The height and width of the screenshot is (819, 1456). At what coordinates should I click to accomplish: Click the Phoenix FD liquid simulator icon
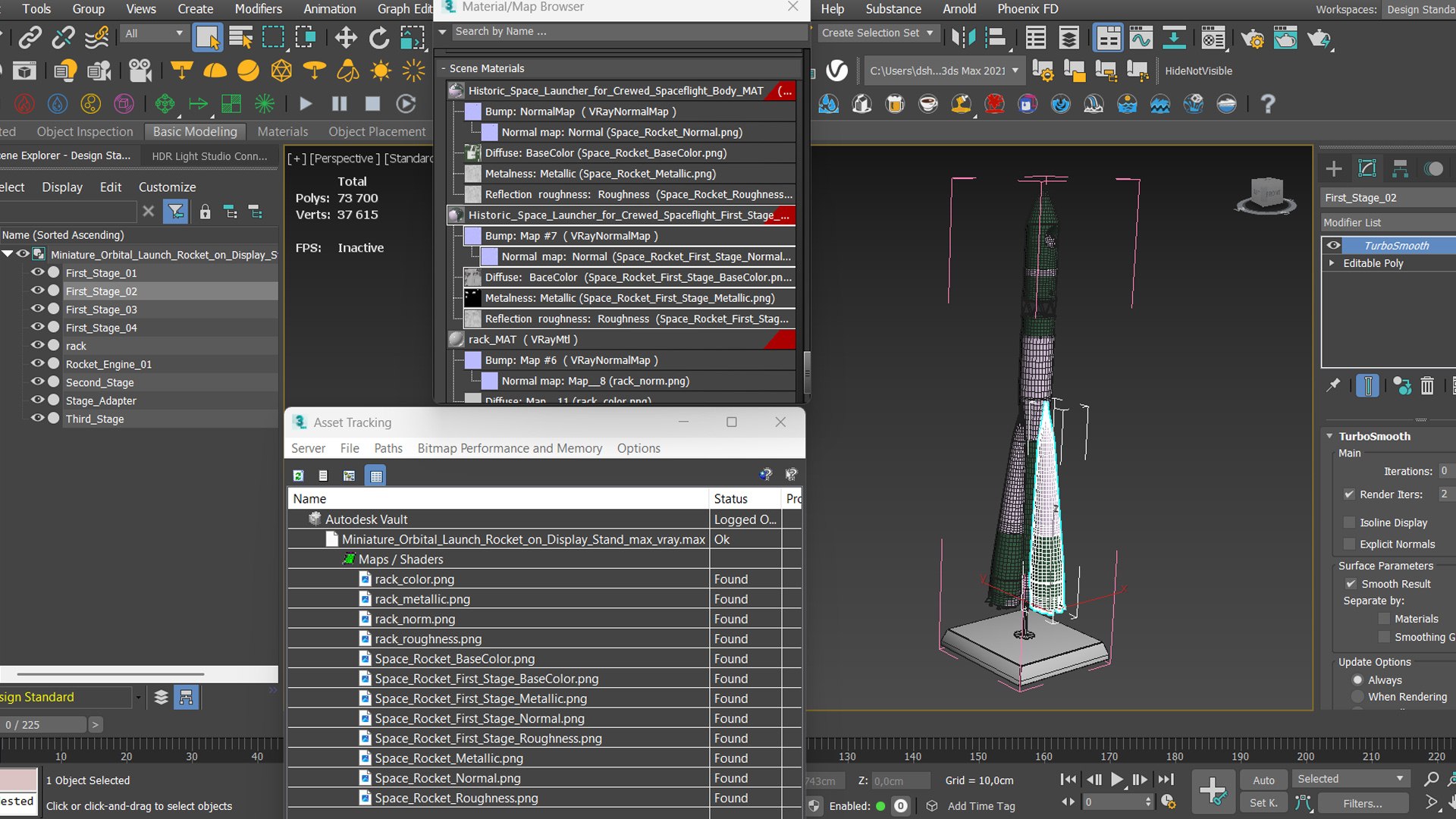[x=58, y=103]
